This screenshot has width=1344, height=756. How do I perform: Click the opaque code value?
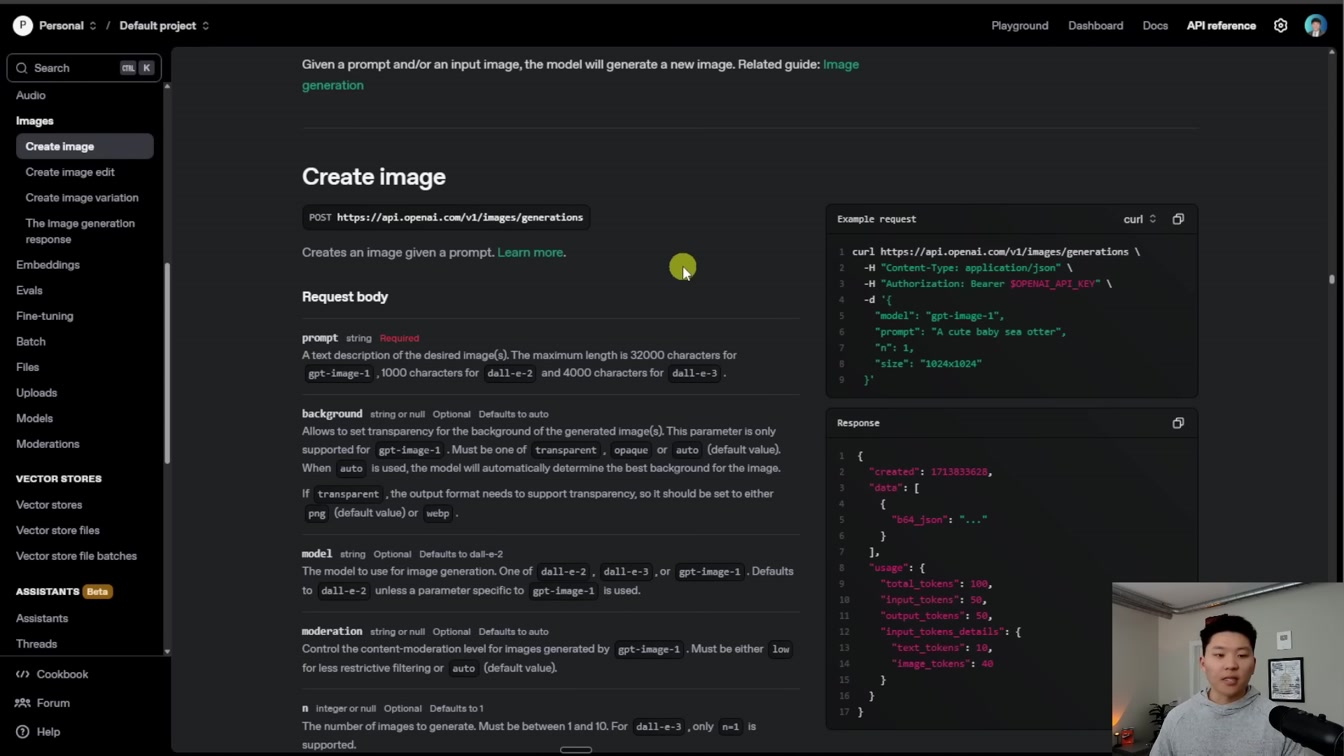point(630,450)
